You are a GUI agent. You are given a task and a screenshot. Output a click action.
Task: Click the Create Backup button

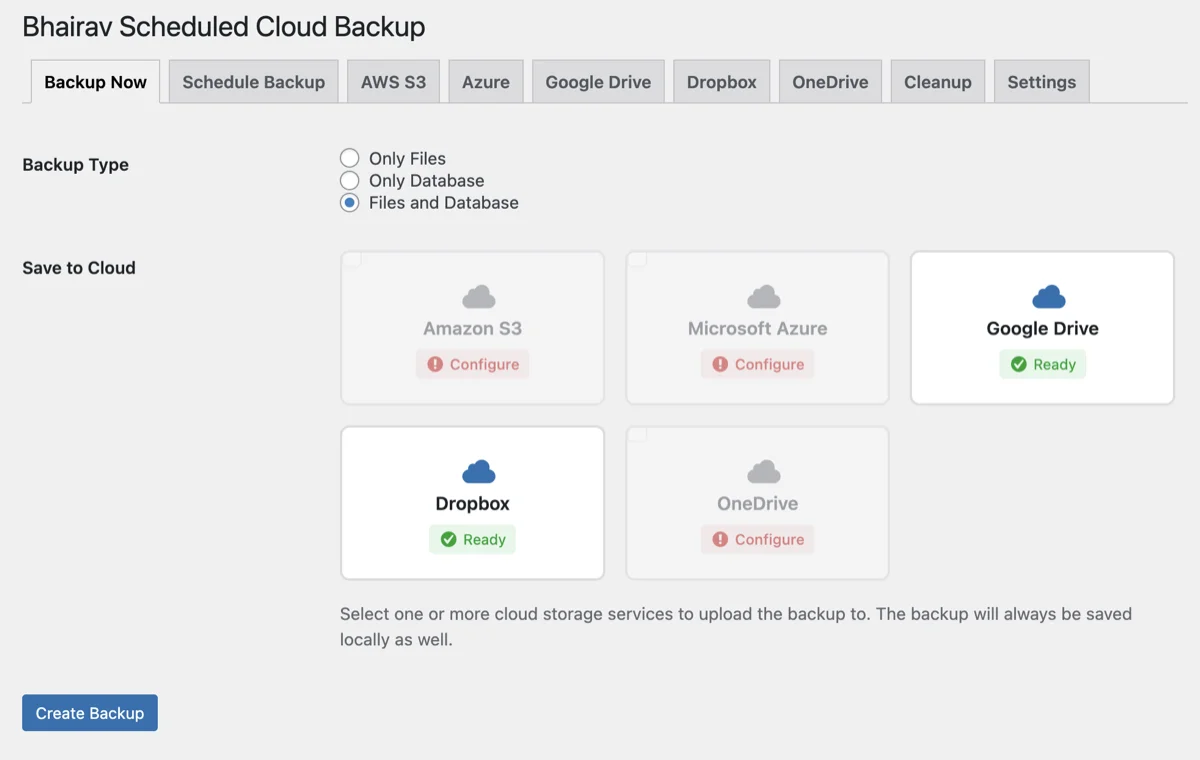(89, 712)
